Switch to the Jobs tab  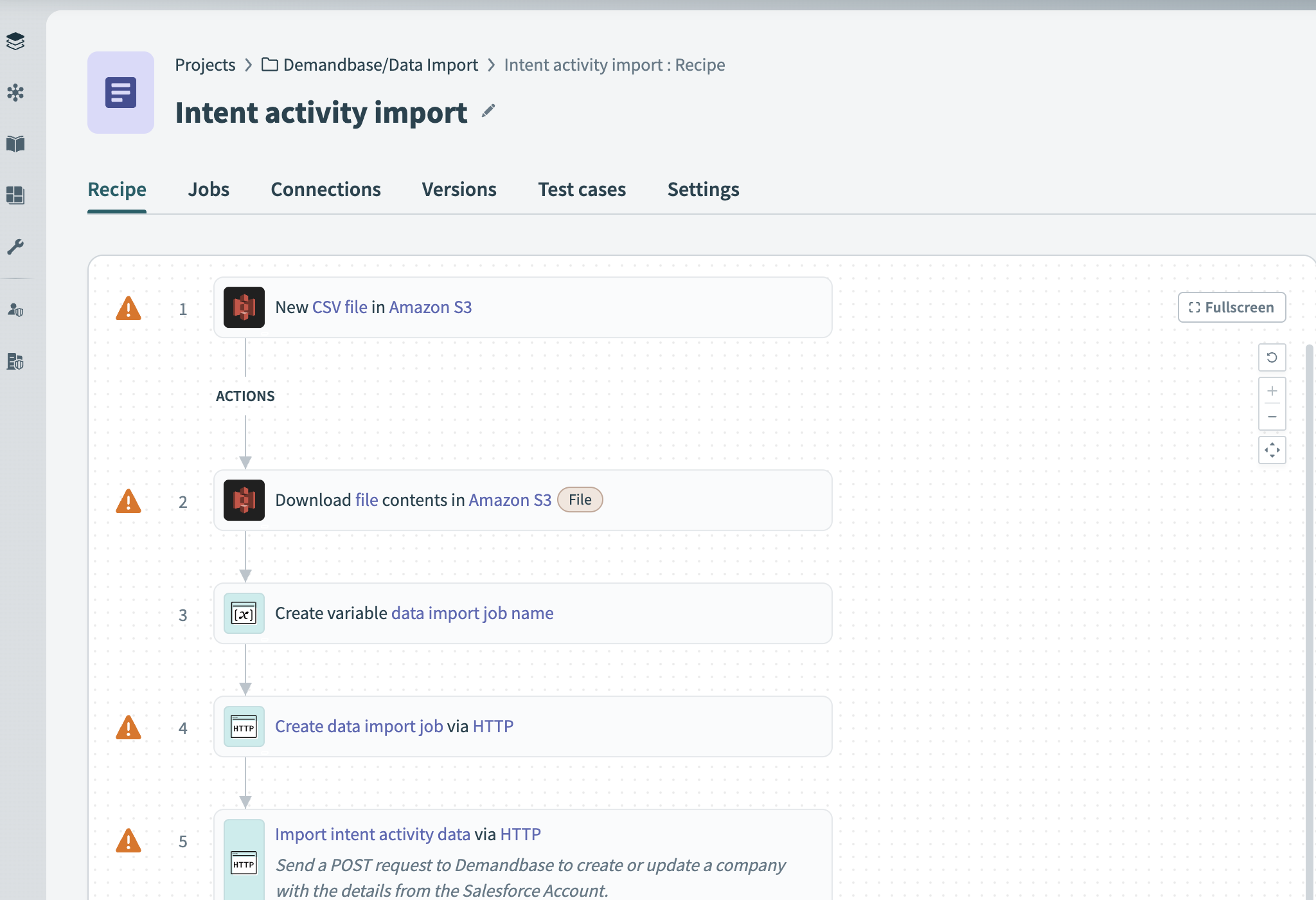pos(208,190)
